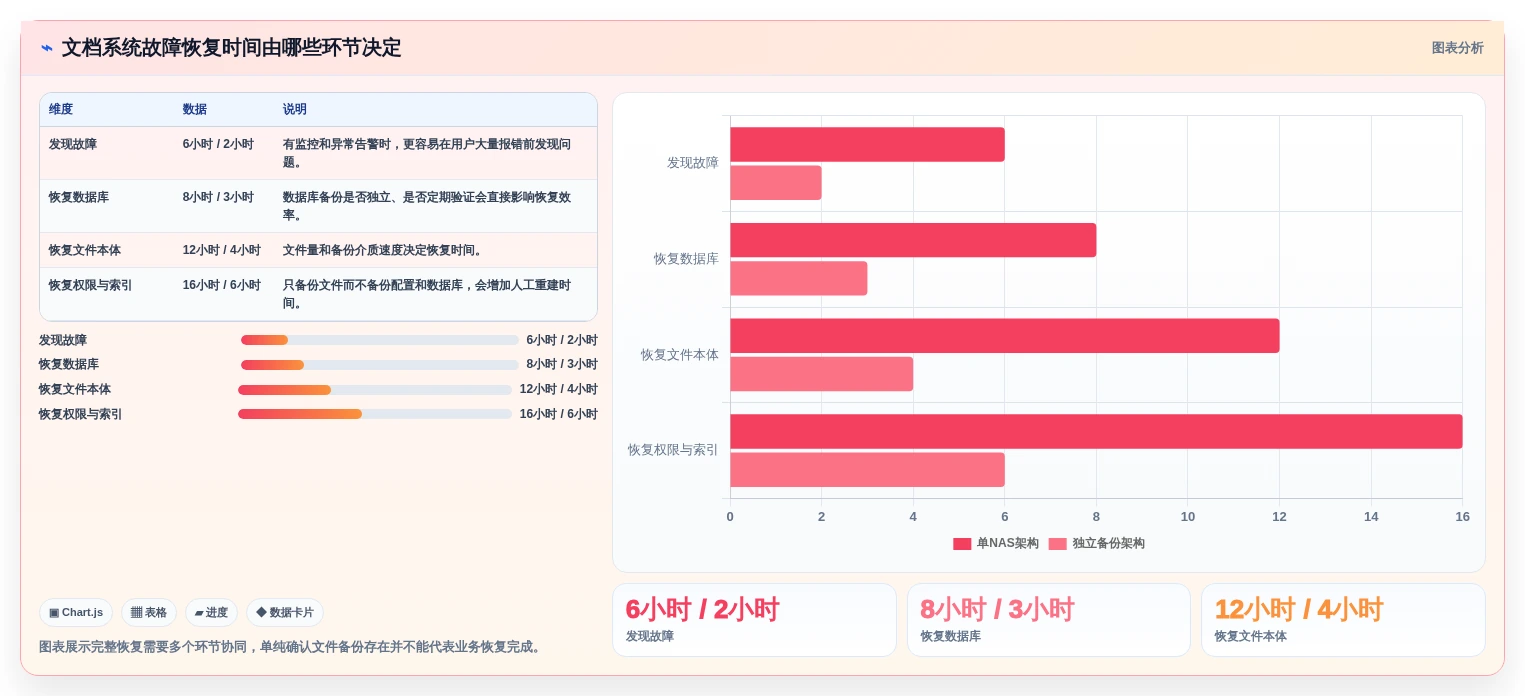The image size is (1525, 696).
Task: Click the x-axis tick label 16
Action: pyautogui.click(x=1462, y=517)
